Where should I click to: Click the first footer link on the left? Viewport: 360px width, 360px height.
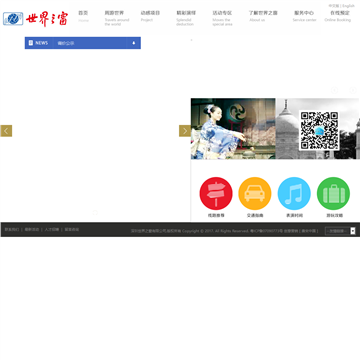(12, 230)
